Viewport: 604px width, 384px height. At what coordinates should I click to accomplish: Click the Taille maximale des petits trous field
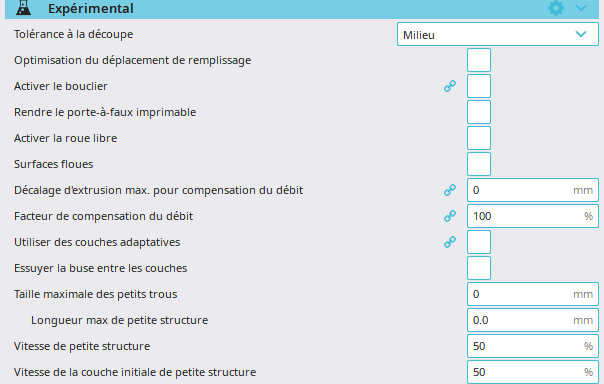(533, 294)
